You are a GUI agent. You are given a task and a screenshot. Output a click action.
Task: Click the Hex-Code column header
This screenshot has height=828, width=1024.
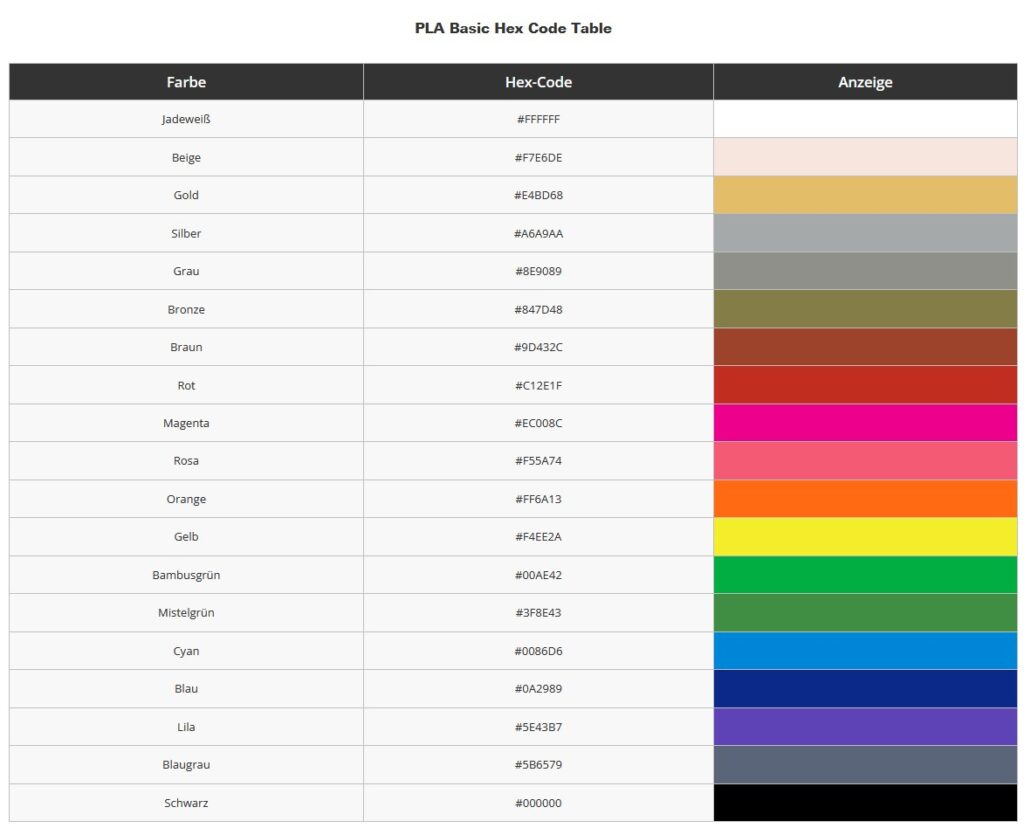point(538,82)
